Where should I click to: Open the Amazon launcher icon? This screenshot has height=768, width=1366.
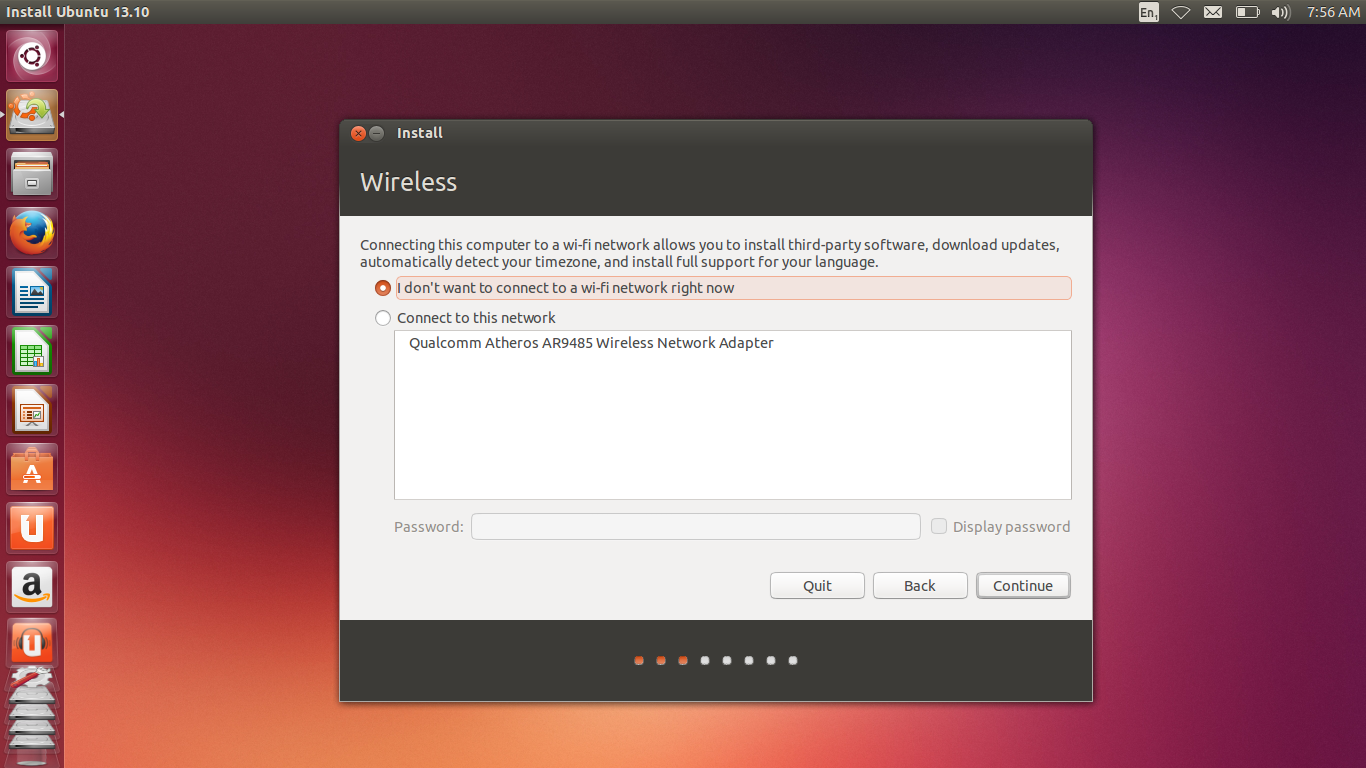pos(32,587)
